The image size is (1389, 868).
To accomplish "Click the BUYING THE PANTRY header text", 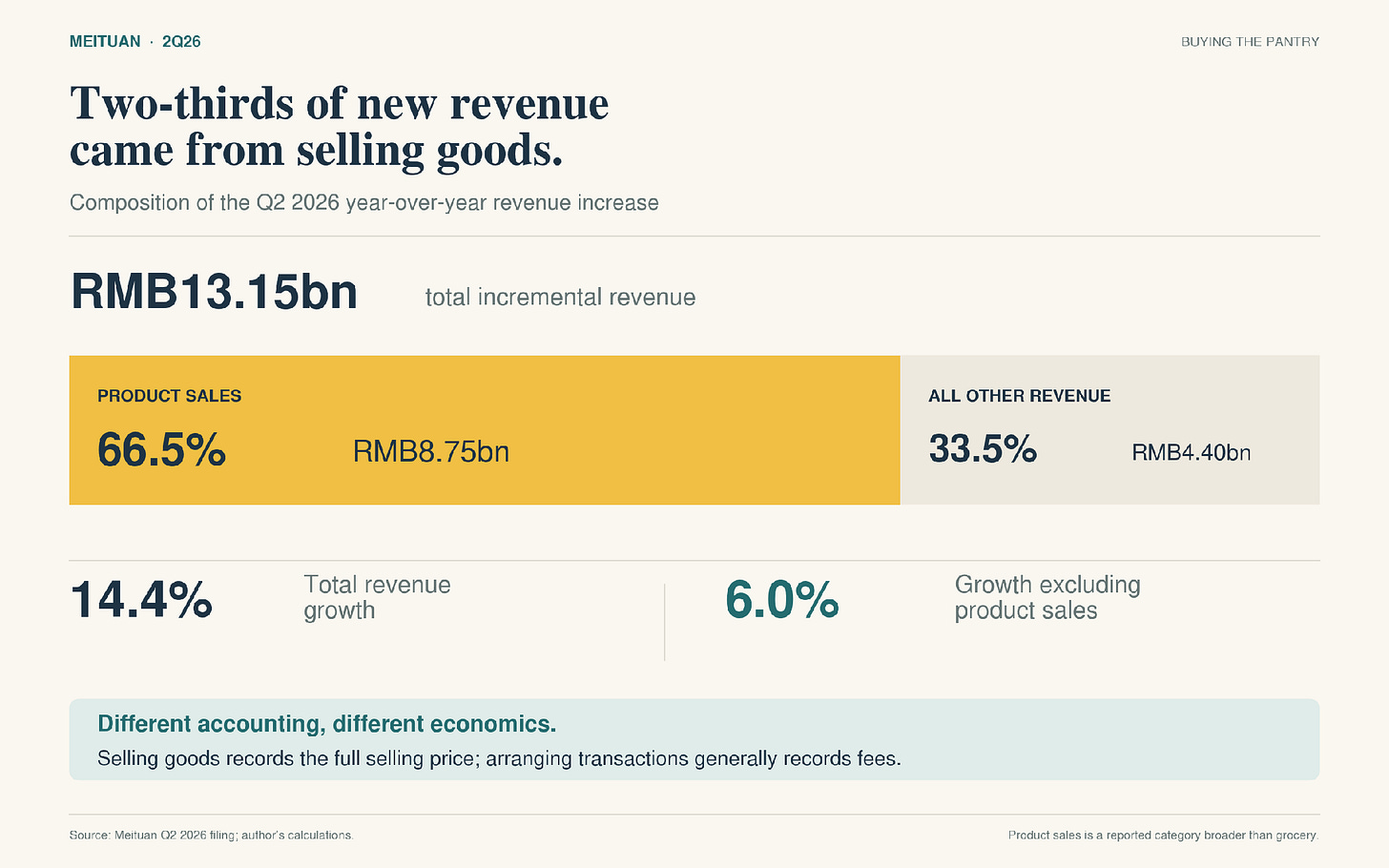I will pyautogui.click(x=1250, y=42).
